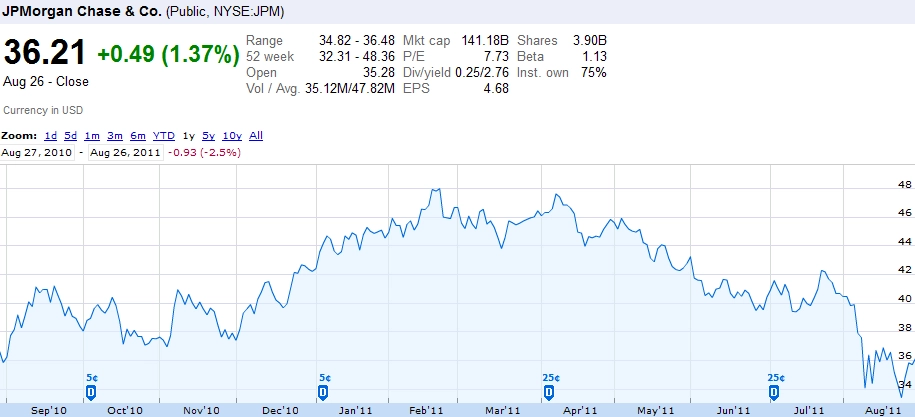915x417 pixels.
Task: Click the May'11 axis label
Action: coord(656,411)
